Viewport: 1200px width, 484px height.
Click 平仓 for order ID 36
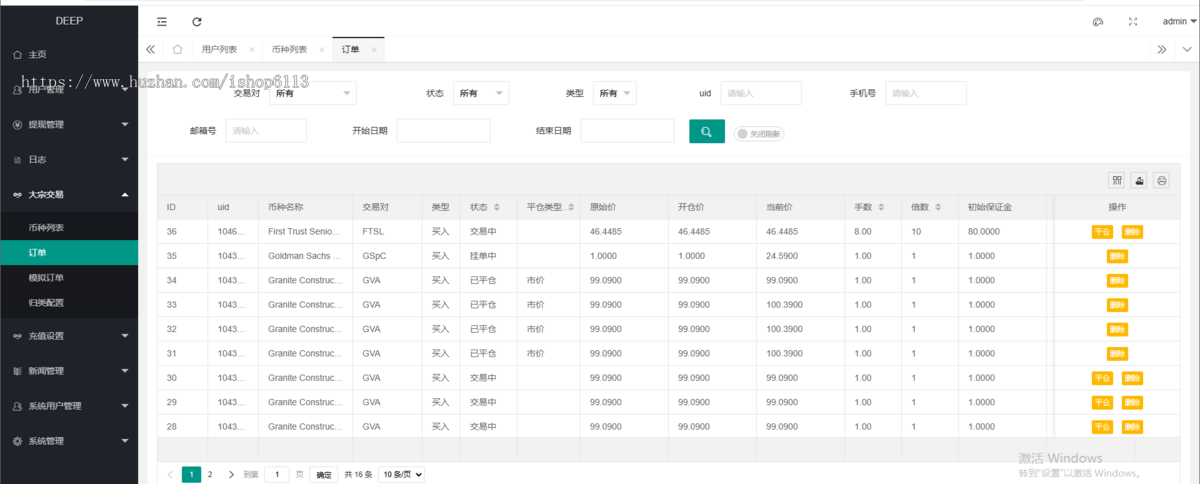click(x=1102, y=232)
